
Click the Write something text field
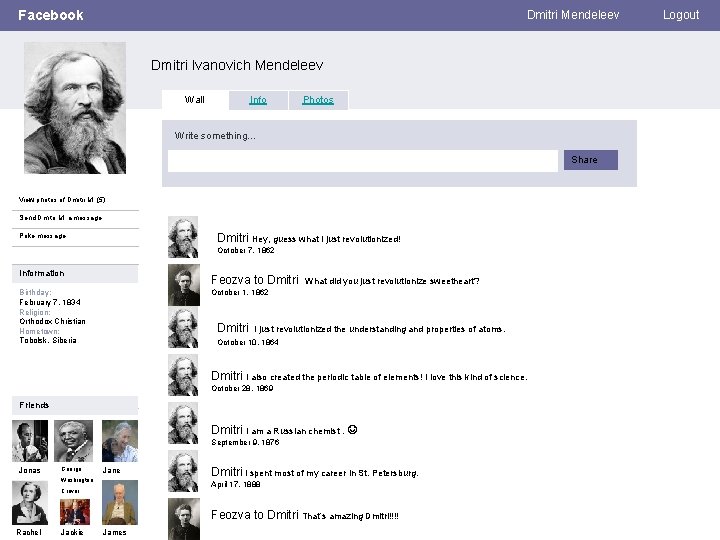(363, 161)
